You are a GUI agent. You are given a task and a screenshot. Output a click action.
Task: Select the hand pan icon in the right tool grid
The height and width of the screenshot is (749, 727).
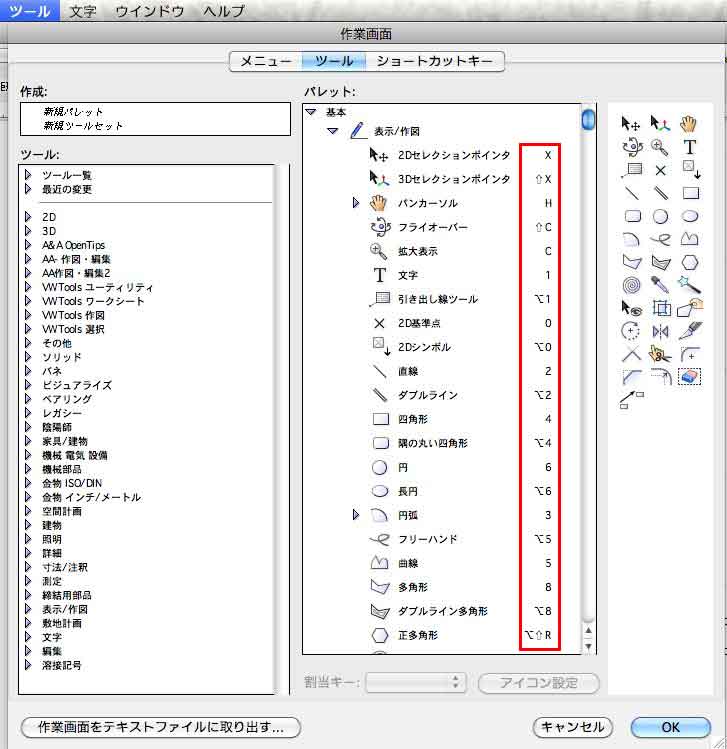click(x=689, y=123)
